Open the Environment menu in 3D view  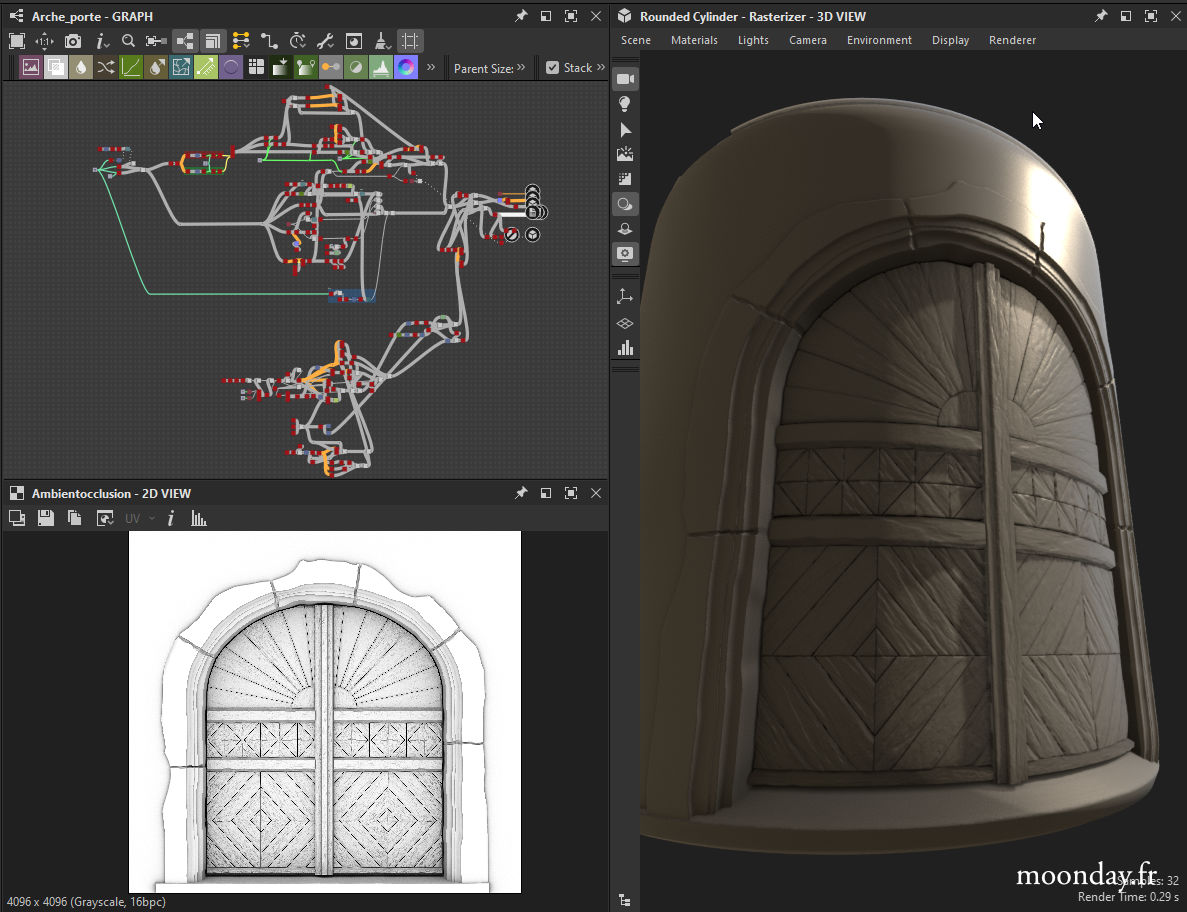pos(879,40)
